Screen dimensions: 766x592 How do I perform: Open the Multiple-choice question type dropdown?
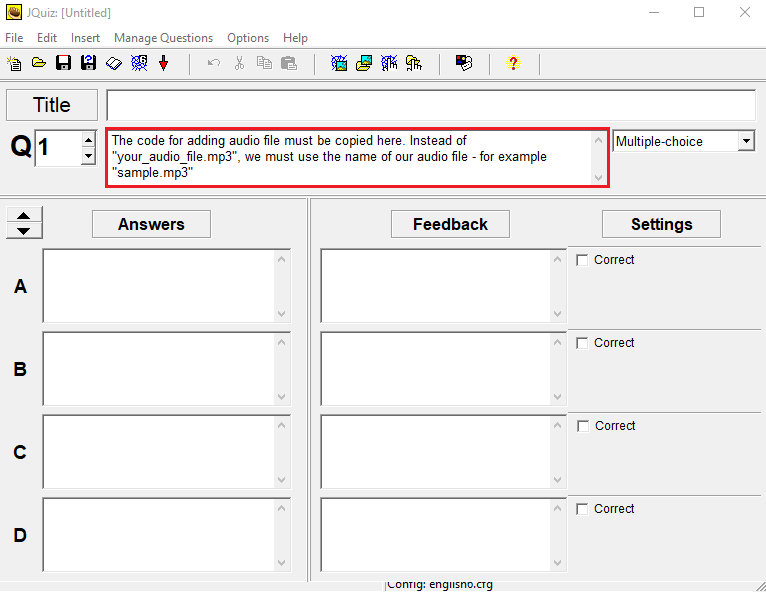[x=746, y=142]
